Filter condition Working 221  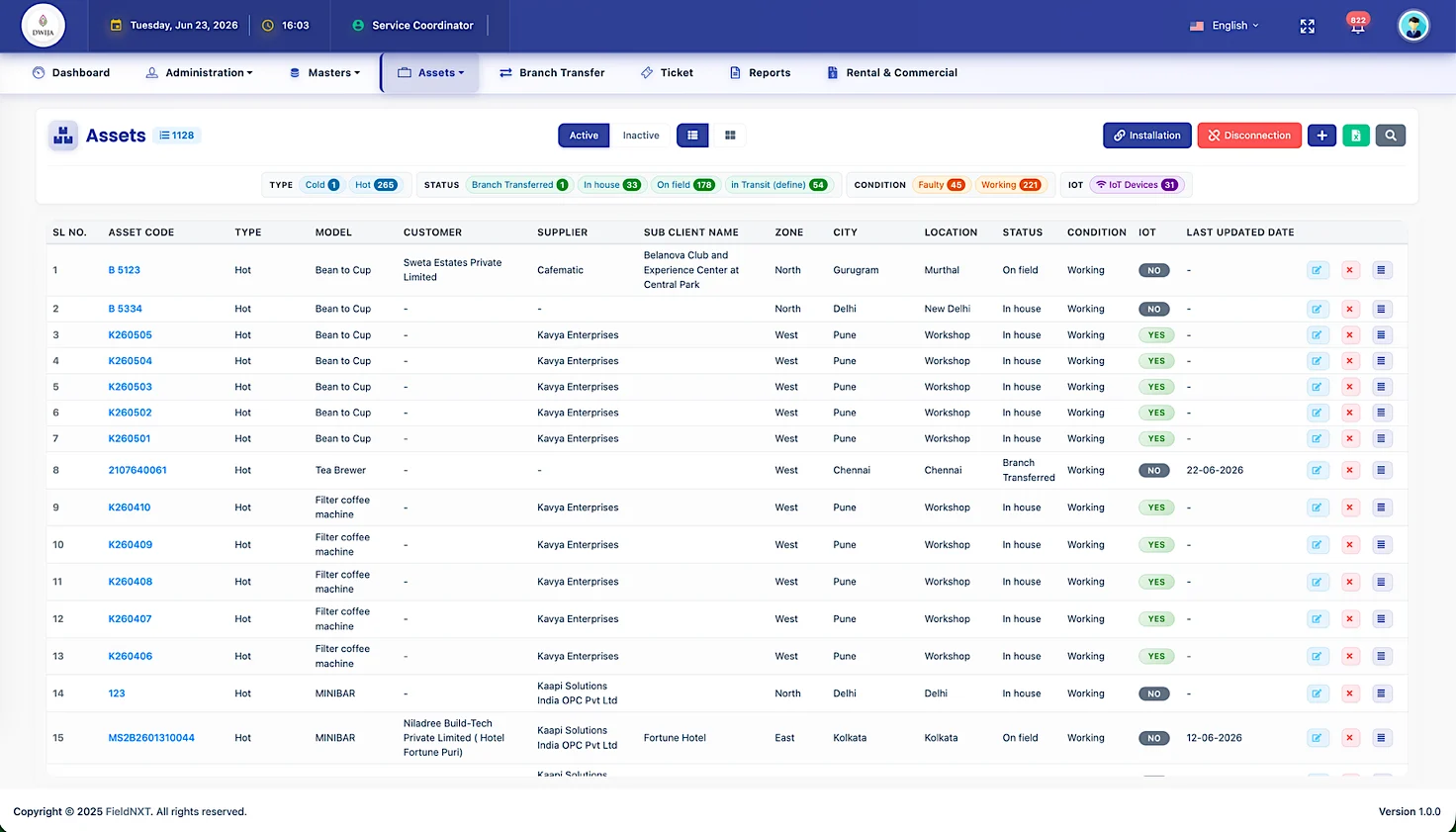[1010, 185]
